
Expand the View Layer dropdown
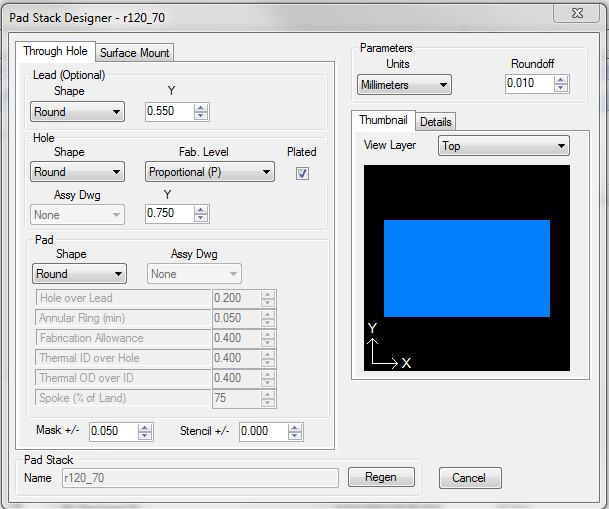click(x=503, y=146)
